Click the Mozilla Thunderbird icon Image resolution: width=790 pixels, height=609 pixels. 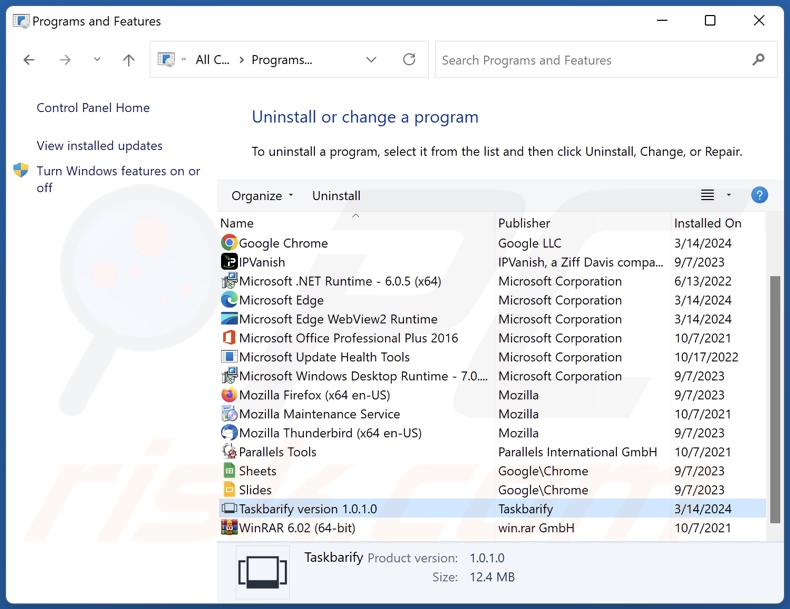tap(229, 433)
